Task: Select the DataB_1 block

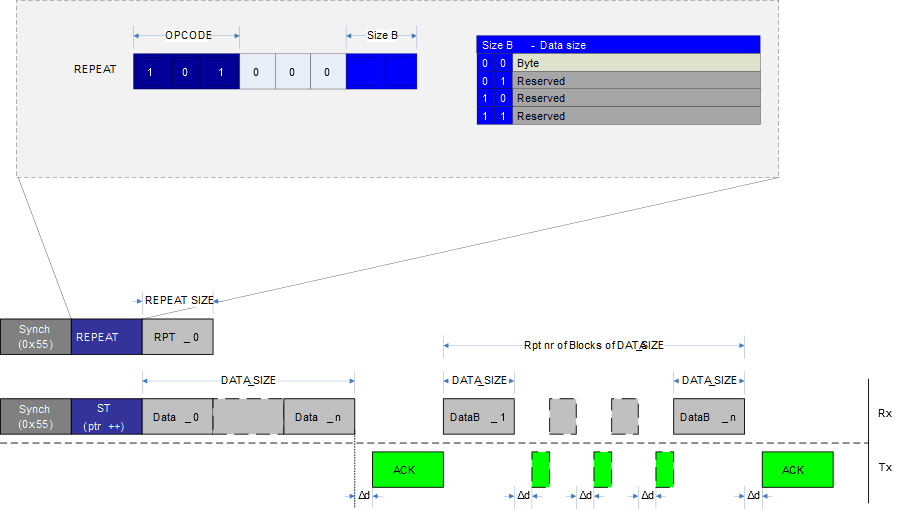Action: click(478, 416)
